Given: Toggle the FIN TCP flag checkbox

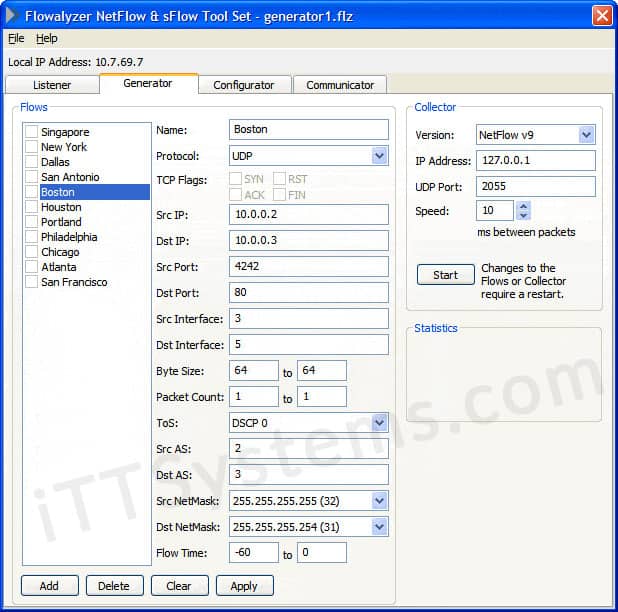Looking at the screenshot, I should 279,194.
